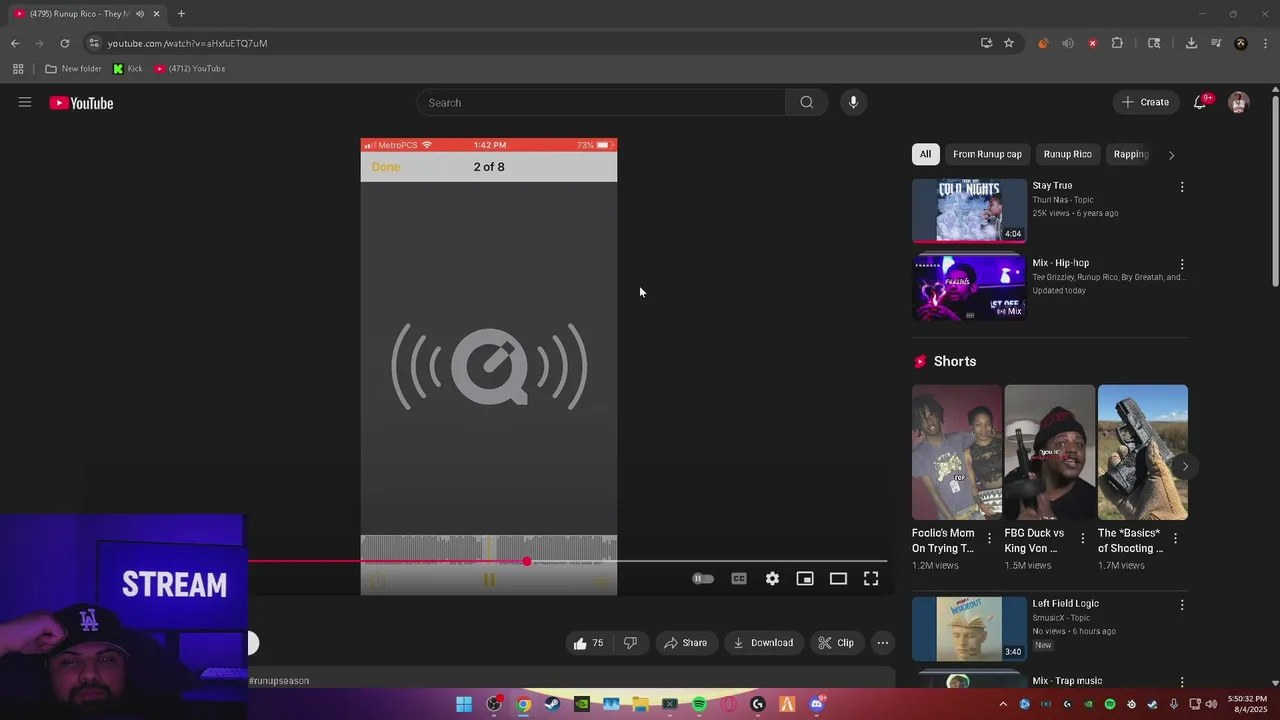Screen dimensions: 1280x720
Task: Open options menu for Left Field Logic
Action: click(1182, 605)
